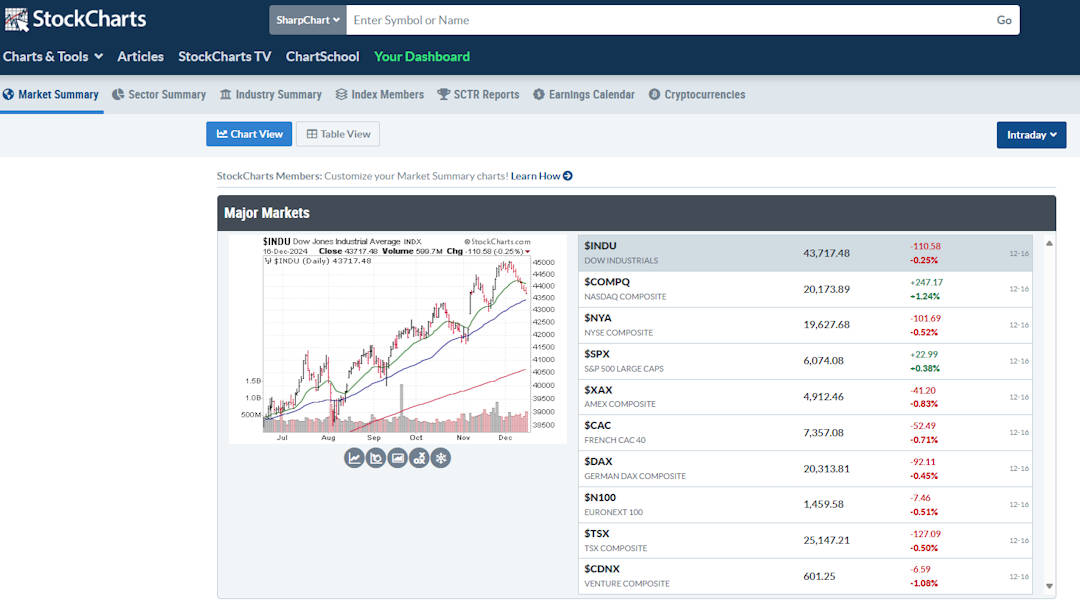The width and height of the screenshot is (1080, 602).
Task: Open Articles in the top navigation
Action: 141,56
